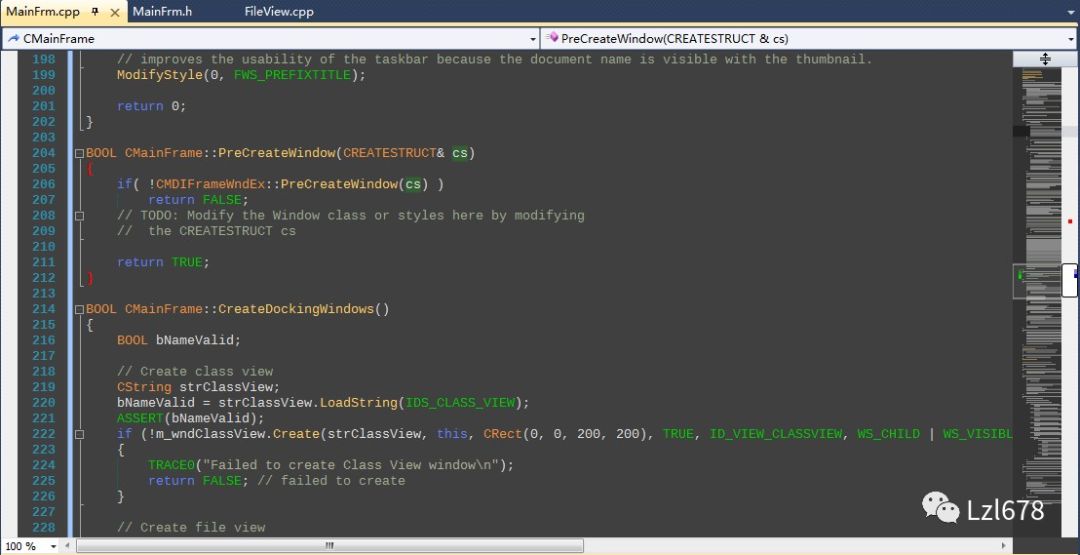Click the IDS_CLASS_VIEW resource identifier
This screenshot has height=555, width=1080.
click(x=459, y=403)
